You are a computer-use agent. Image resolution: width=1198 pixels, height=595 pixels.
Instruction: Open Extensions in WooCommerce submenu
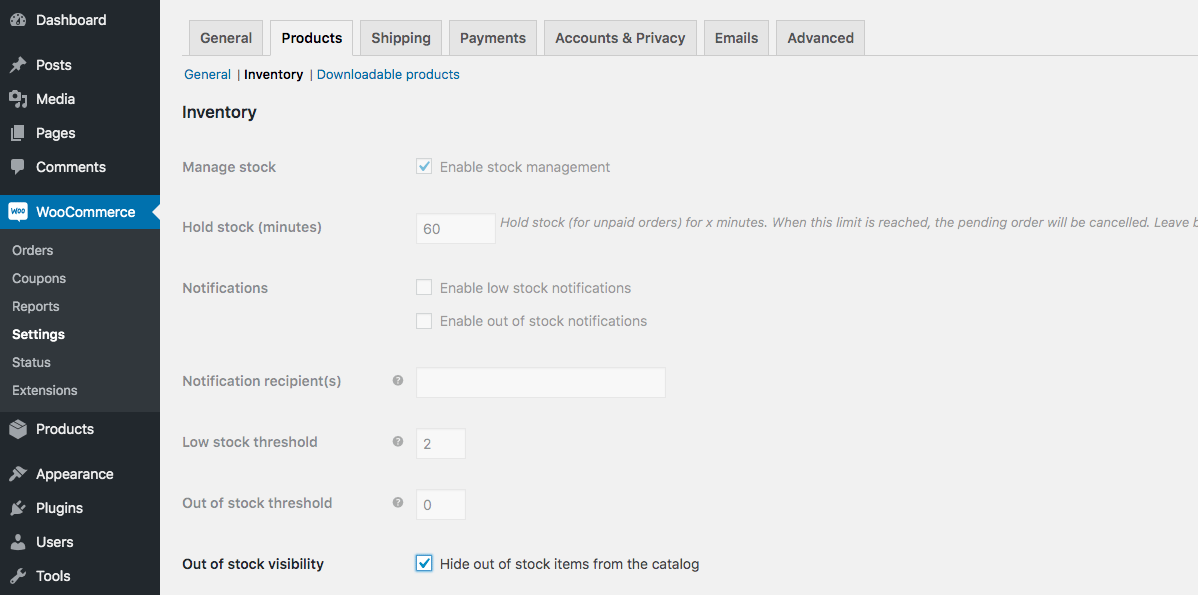click(x=44, y=390)
